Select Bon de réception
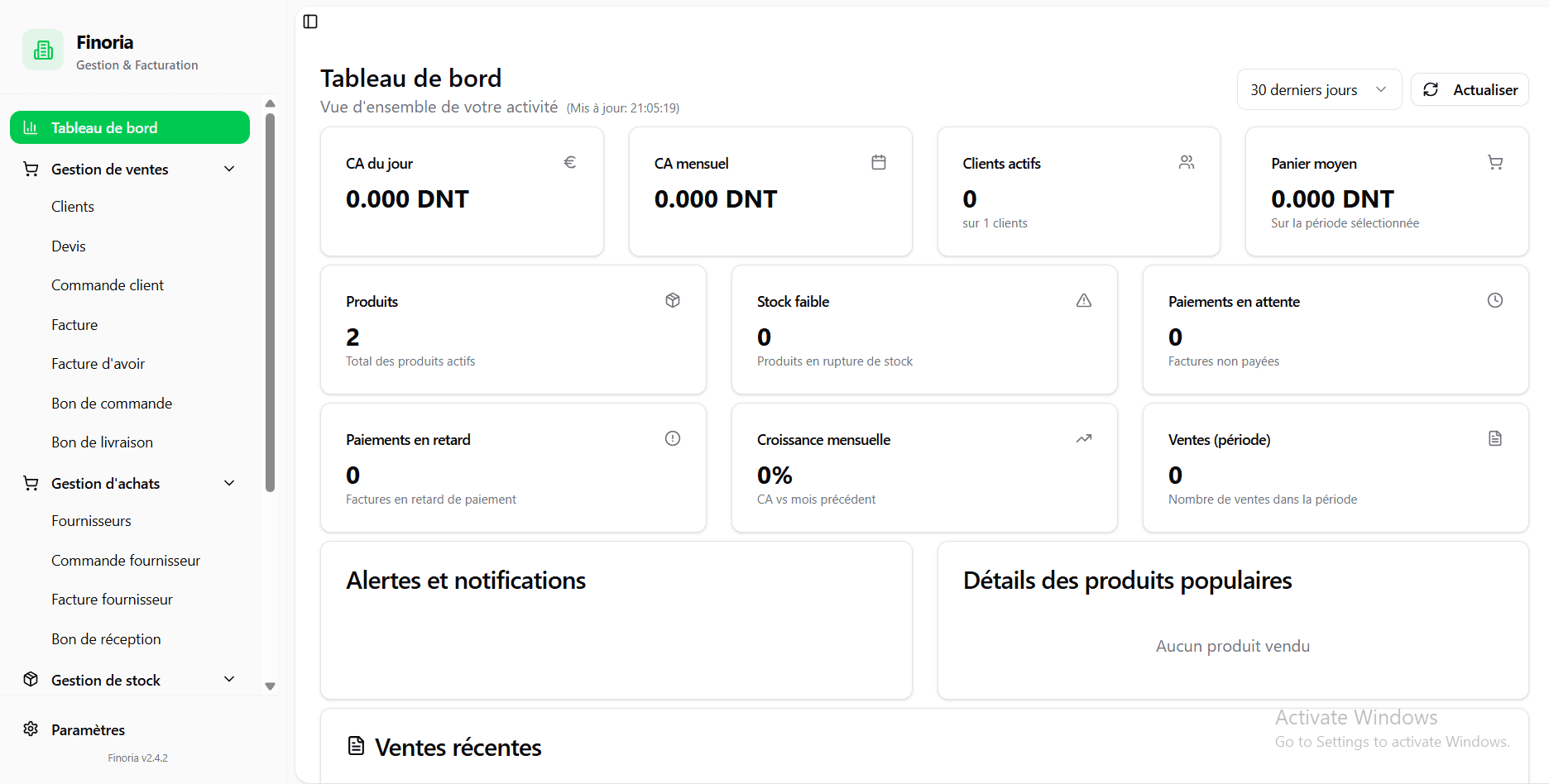Screen dimensions: 1549x784 point(106,639)
